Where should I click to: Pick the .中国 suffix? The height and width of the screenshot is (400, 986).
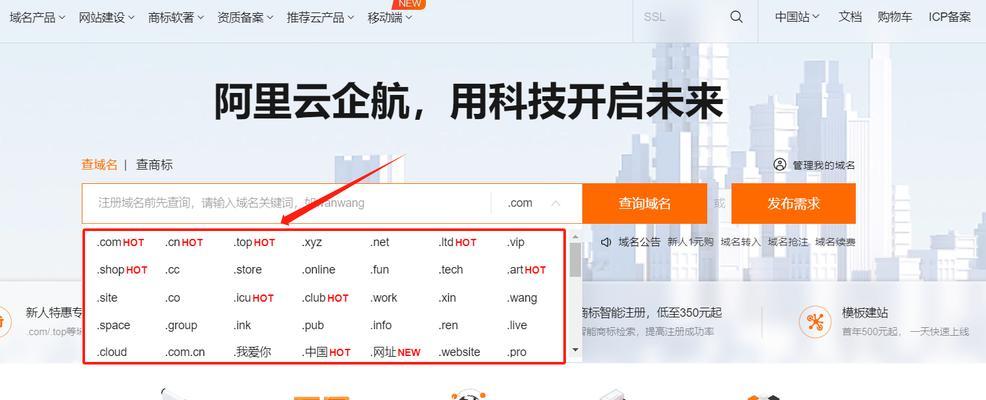[326, 352]
